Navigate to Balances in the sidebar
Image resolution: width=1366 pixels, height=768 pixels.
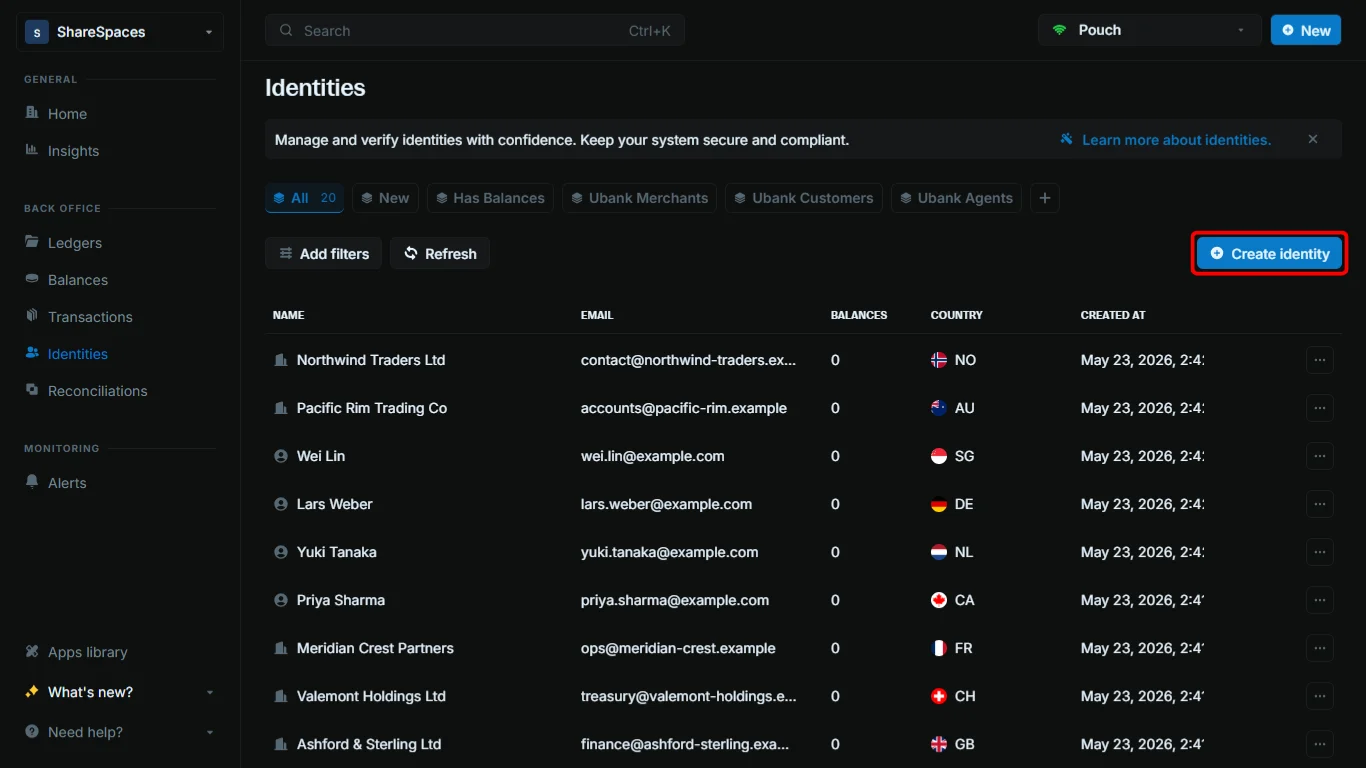[x=77, y=280]
